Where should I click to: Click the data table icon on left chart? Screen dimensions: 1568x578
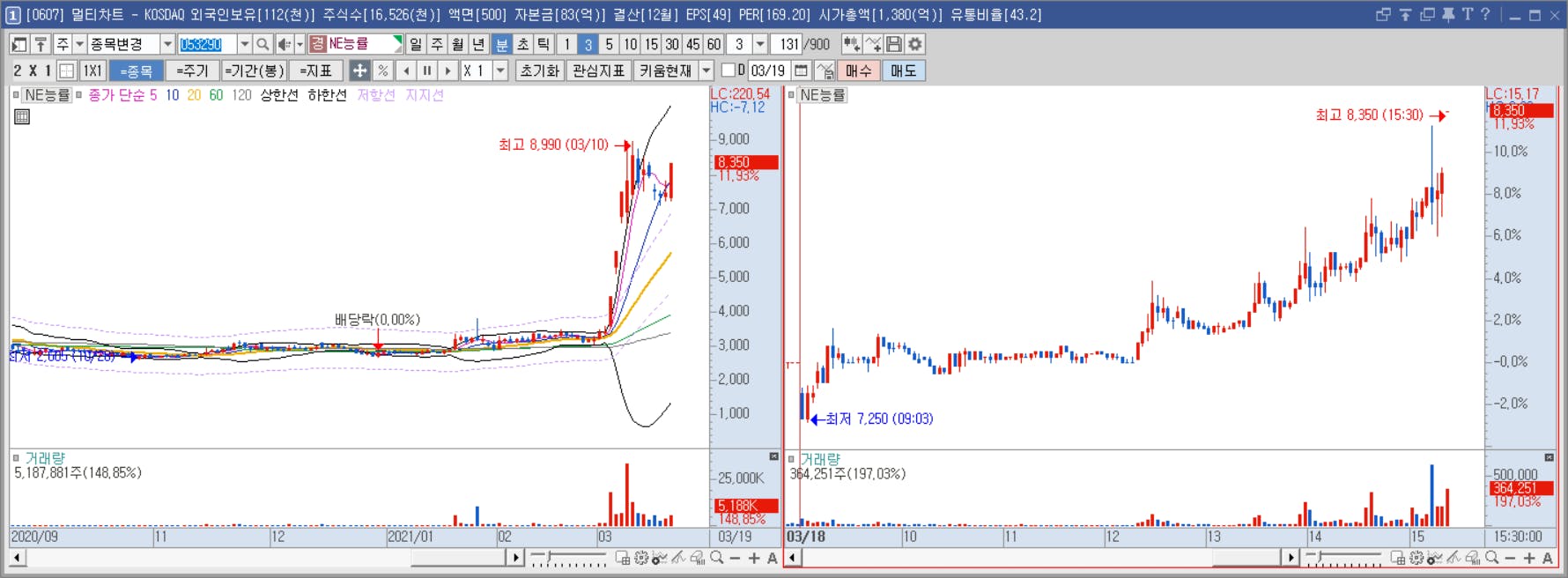22,116
